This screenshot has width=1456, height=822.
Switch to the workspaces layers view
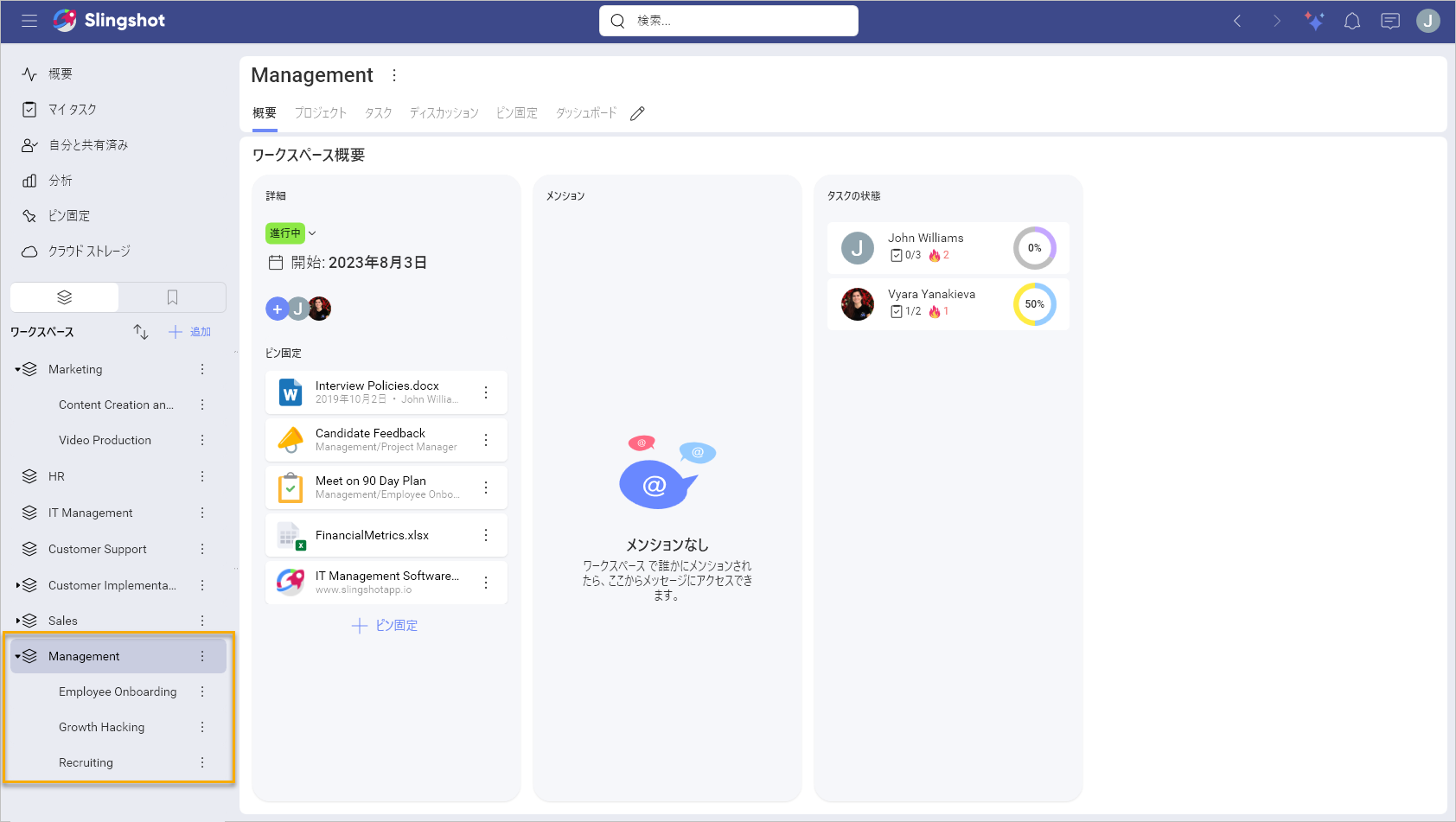tap(64, 297)
